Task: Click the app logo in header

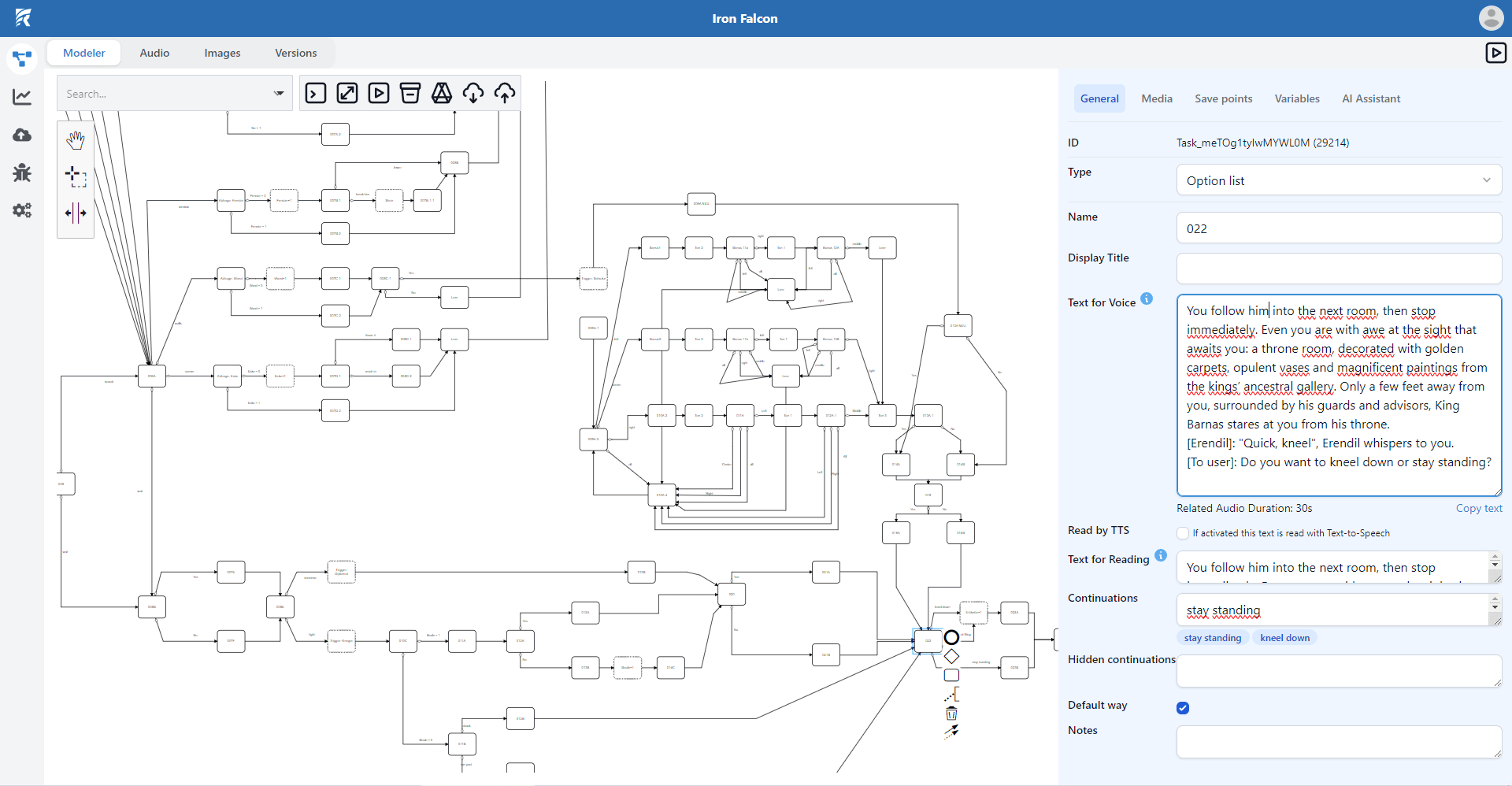Action: [23, 17]
